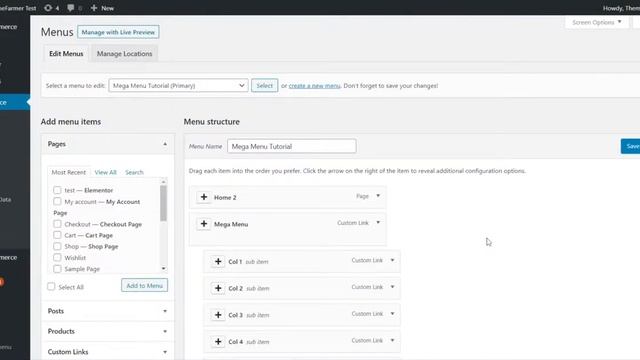640x360 pixels.
Task: Select the Search pages tab
Action: pos(134,172)
